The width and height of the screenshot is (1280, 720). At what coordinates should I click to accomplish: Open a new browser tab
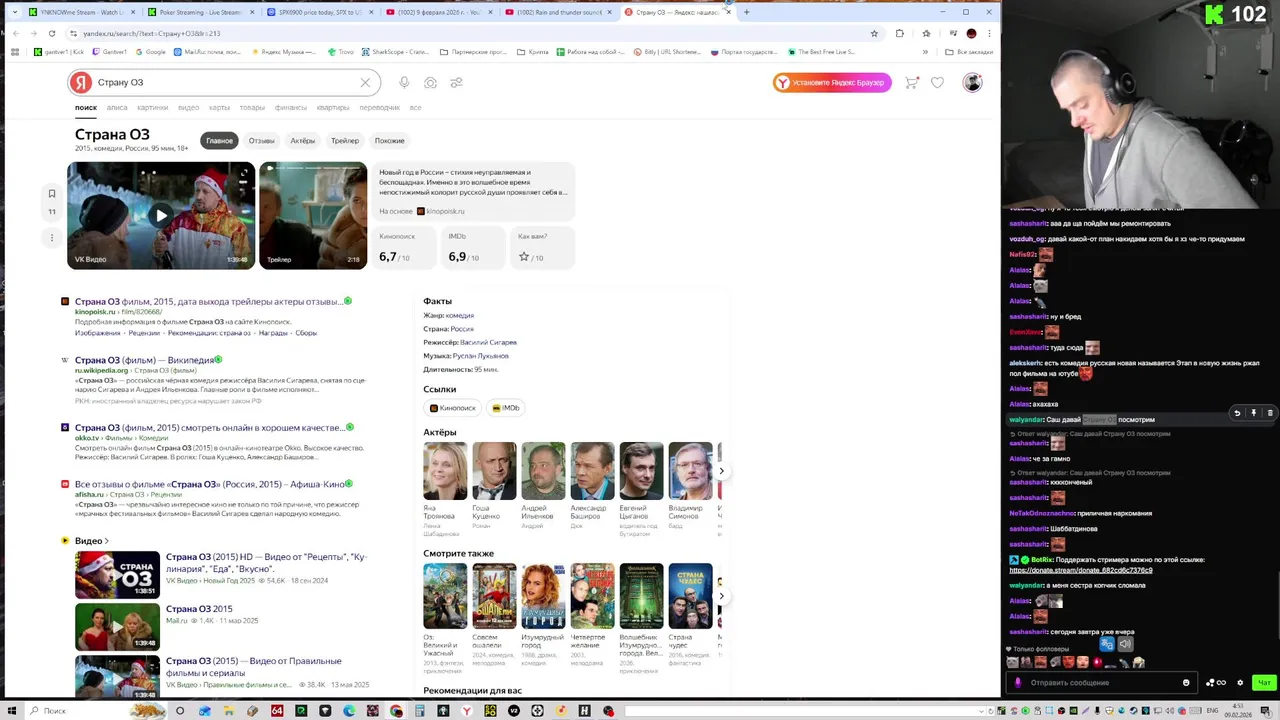[746, 12]
